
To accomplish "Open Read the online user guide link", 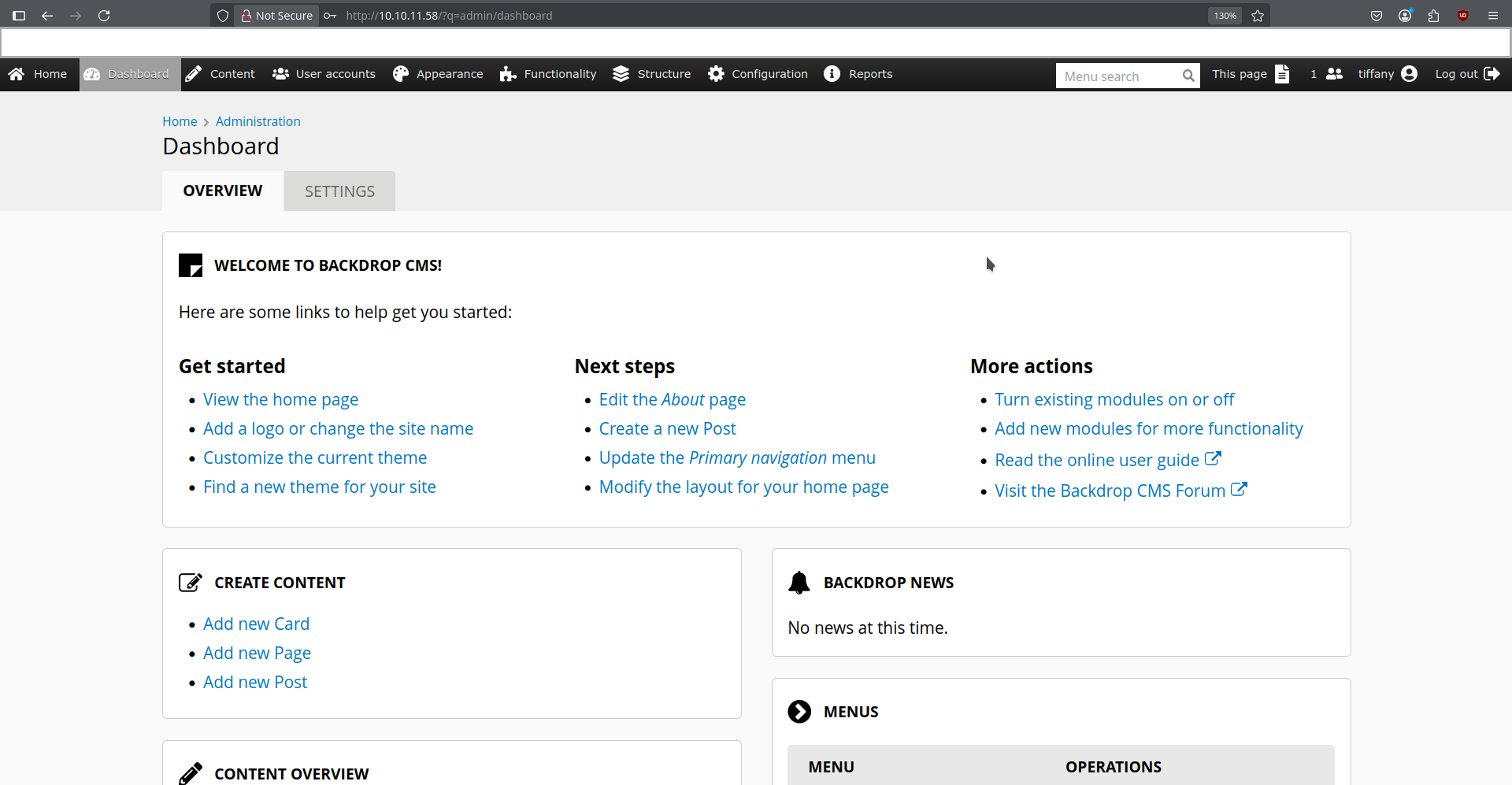I will [1097, 461].
